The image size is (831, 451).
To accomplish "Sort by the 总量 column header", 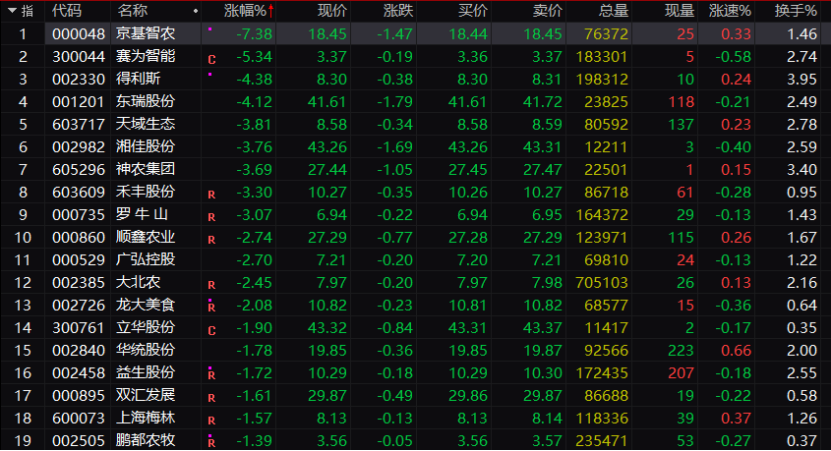I will click(x=614, y=11).
